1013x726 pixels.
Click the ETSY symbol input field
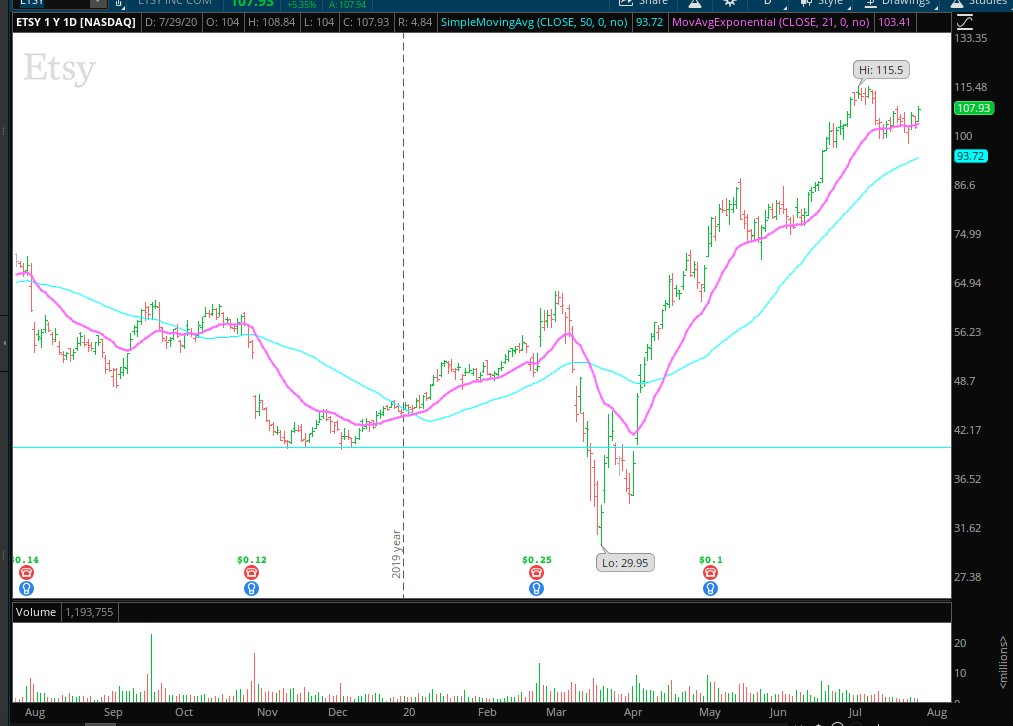[x=54, y=3]
